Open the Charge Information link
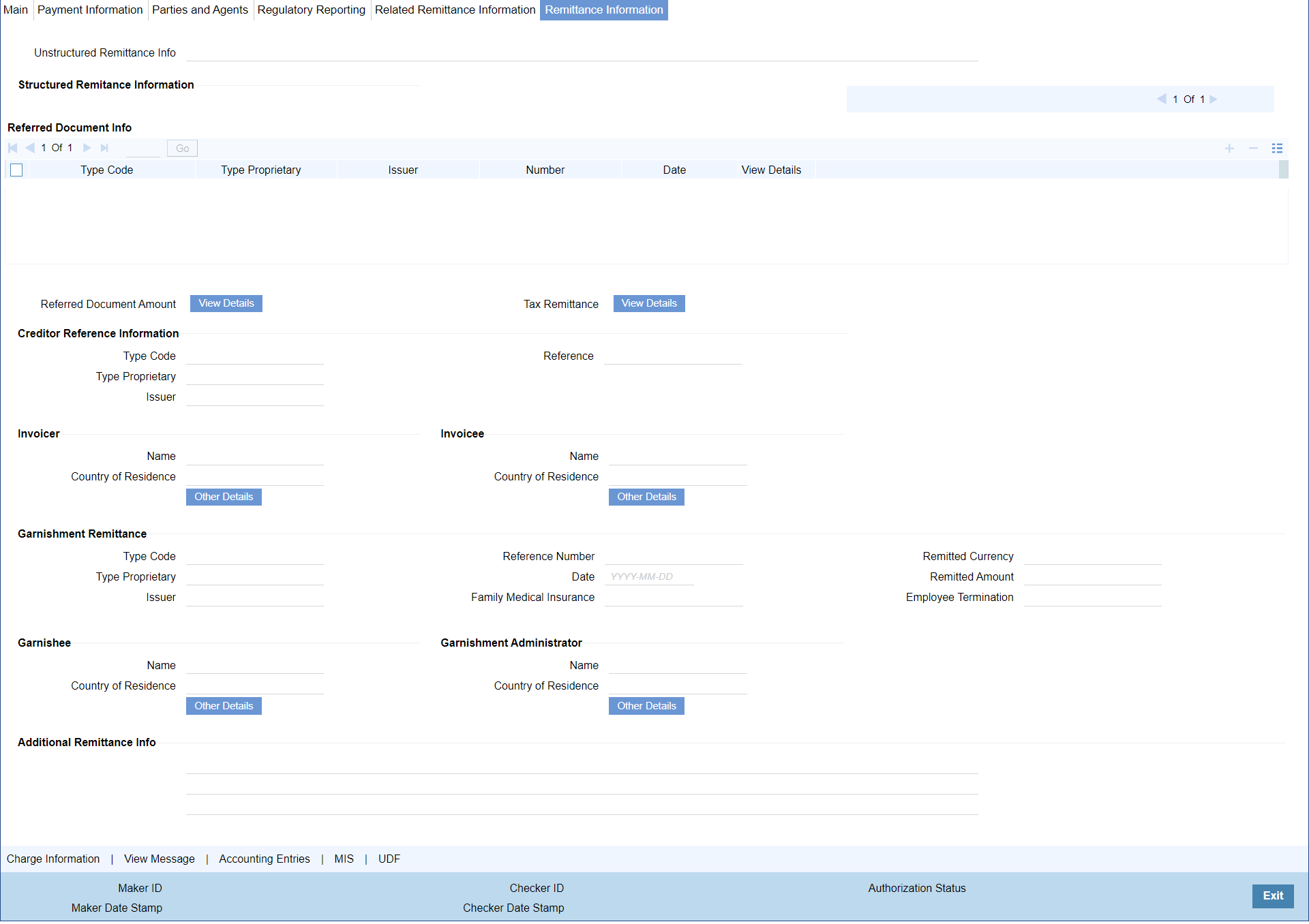Viewport: 1309px width, 924px height. tap(53, 859)
